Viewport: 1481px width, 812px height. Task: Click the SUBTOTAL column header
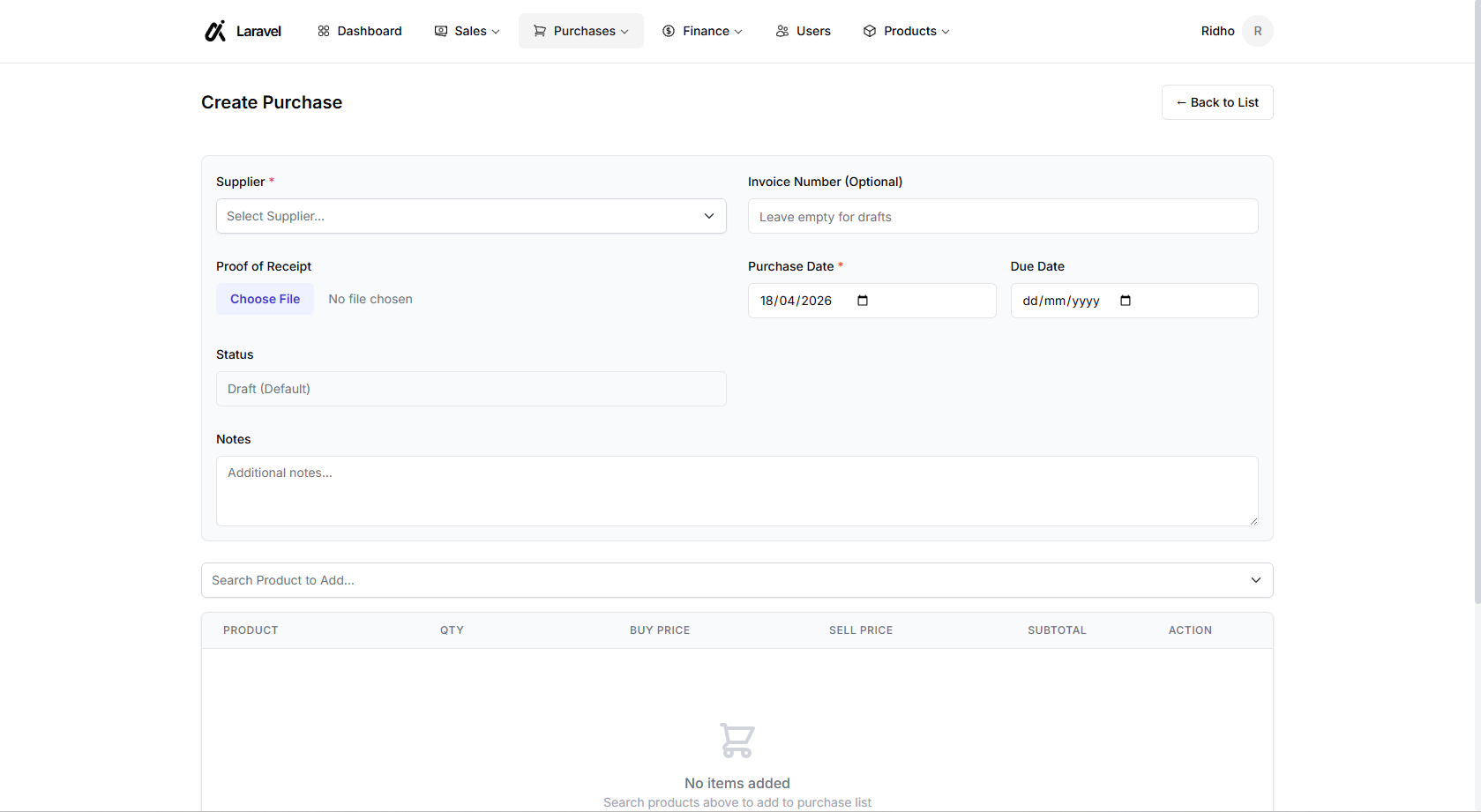tap(1057, 630)
